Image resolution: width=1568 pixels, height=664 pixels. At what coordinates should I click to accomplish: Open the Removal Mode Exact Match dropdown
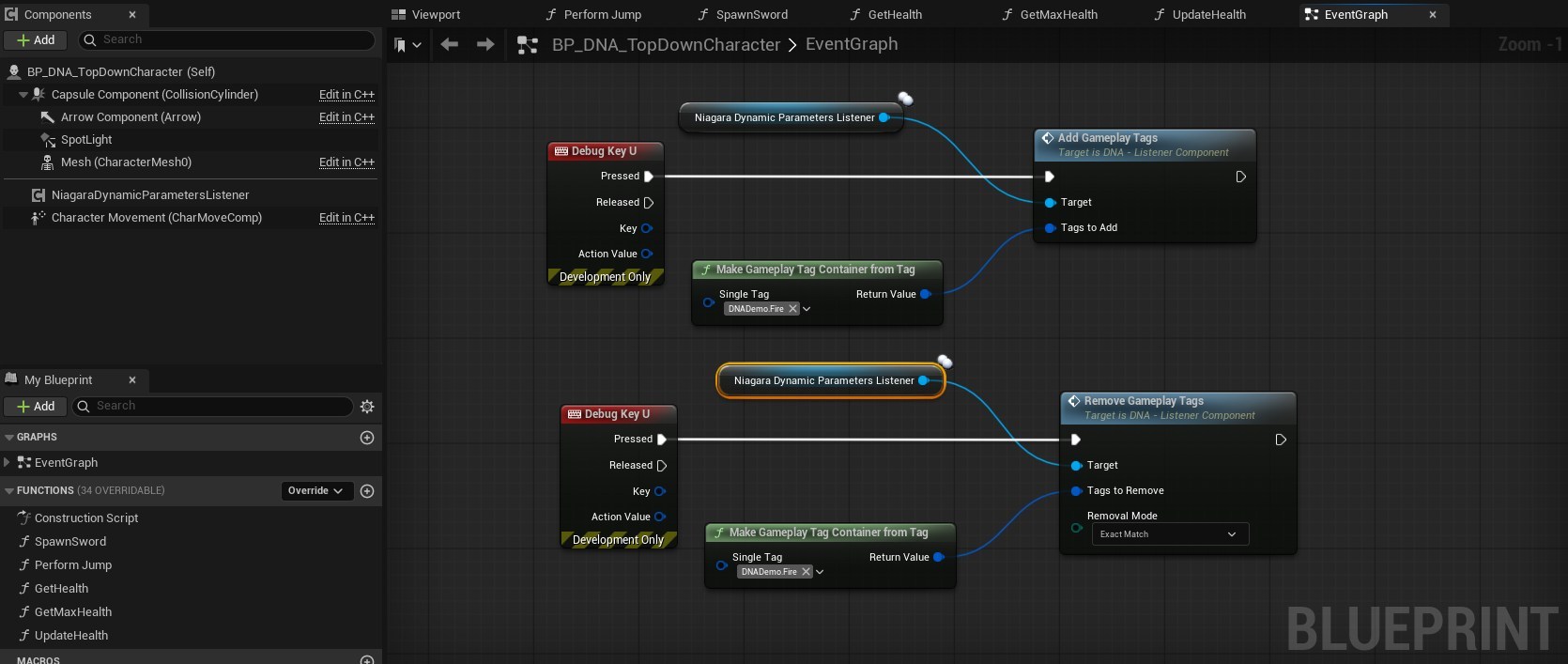click(1169, 534)
